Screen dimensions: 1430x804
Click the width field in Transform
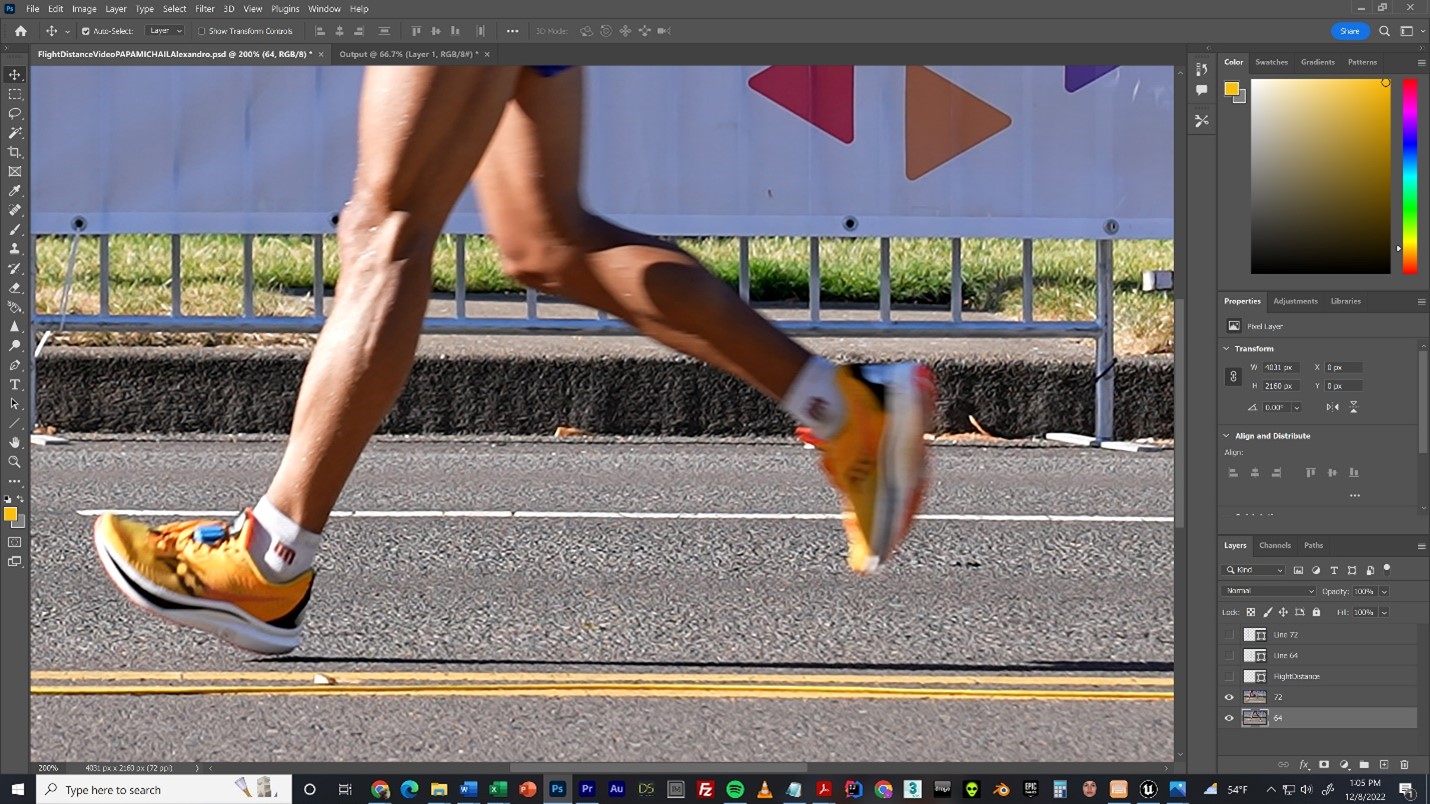click(1282, 367)
